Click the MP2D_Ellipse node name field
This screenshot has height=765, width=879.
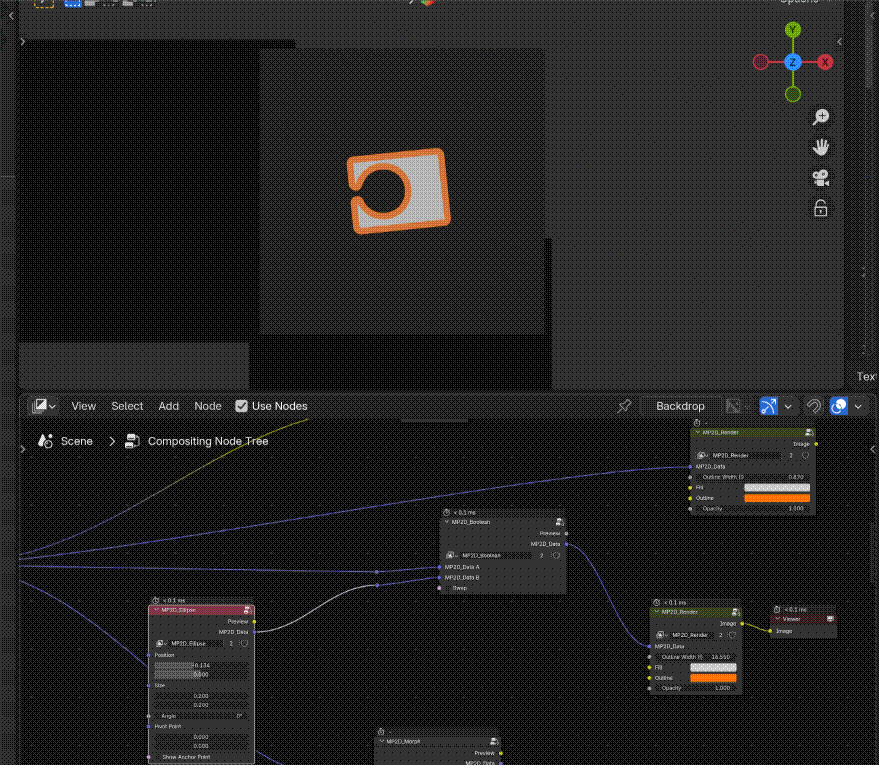tap(196, 643)
